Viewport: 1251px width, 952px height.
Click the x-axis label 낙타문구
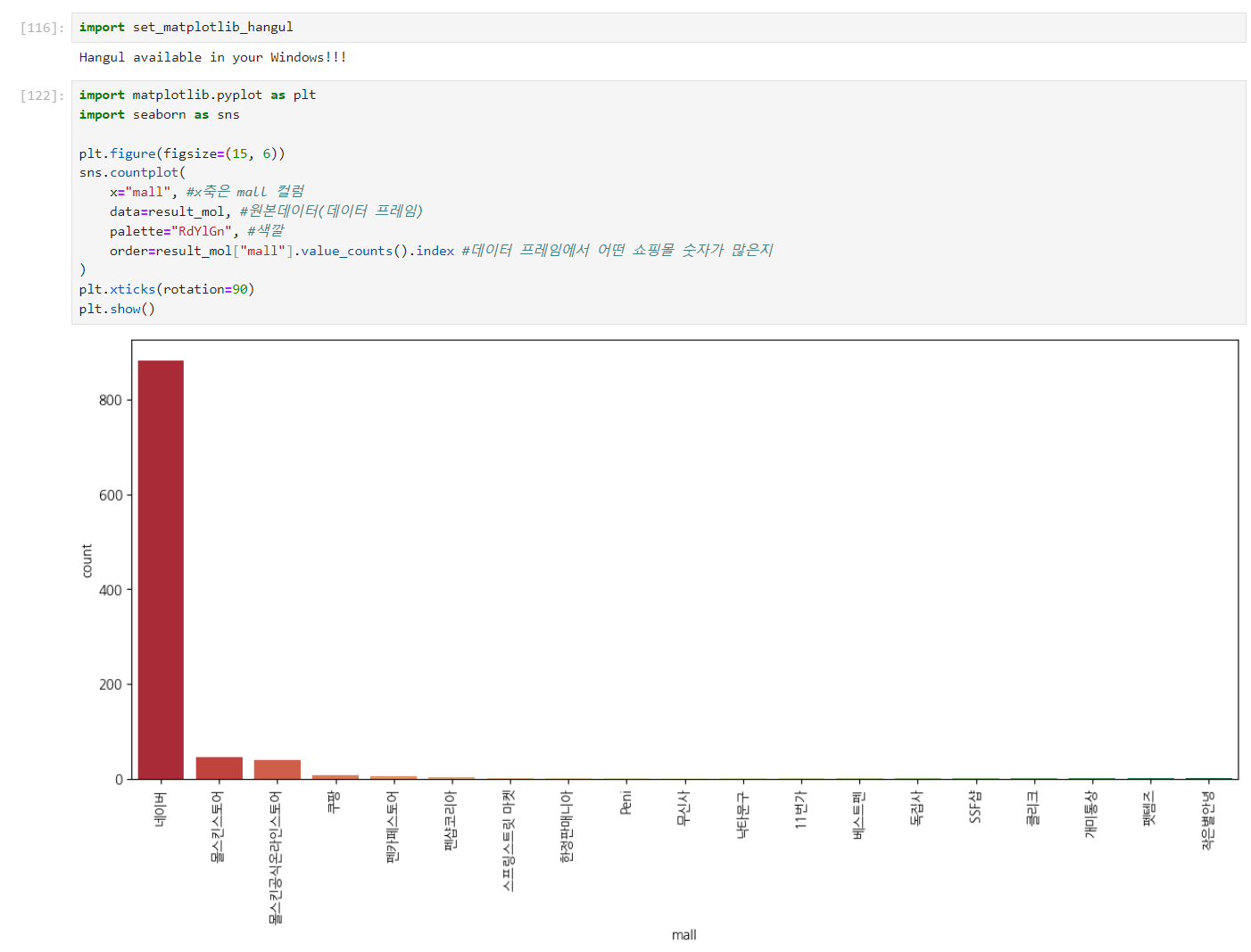741,815
